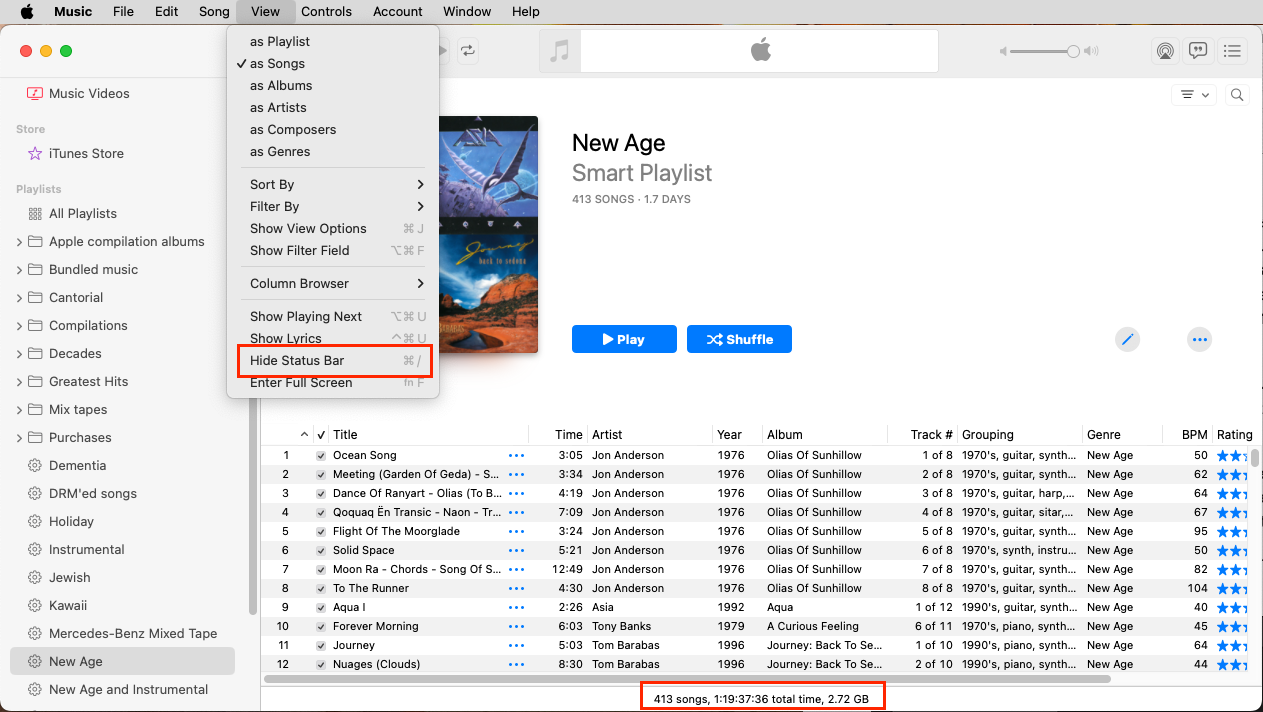Uncheck the To The Runner checkbox
The height and width of the screenshot is (712, 1263).
[321, 588]
